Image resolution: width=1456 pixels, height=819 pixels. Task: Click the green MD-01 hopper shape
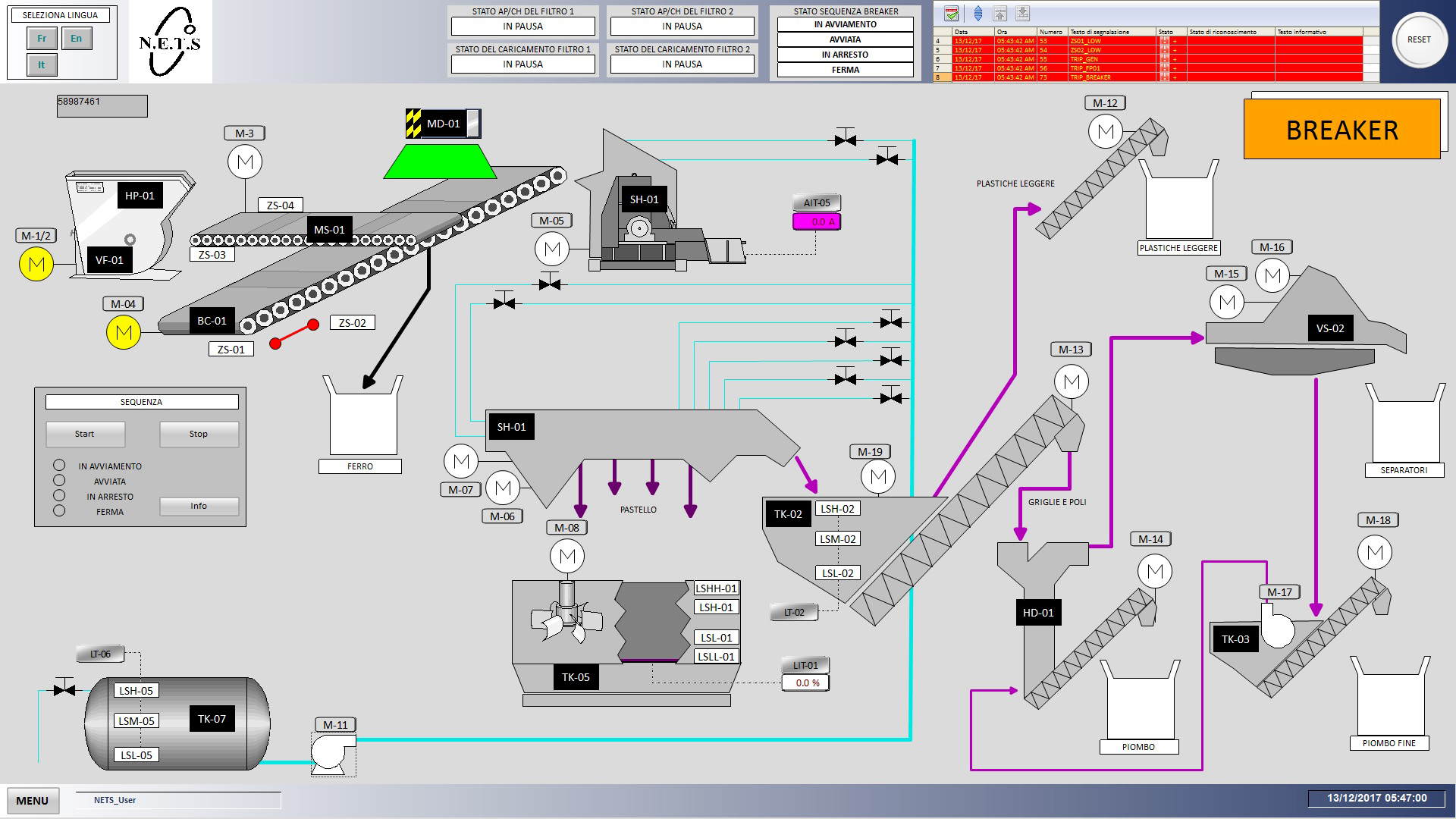pyautogui.click(x=440, y=161)
